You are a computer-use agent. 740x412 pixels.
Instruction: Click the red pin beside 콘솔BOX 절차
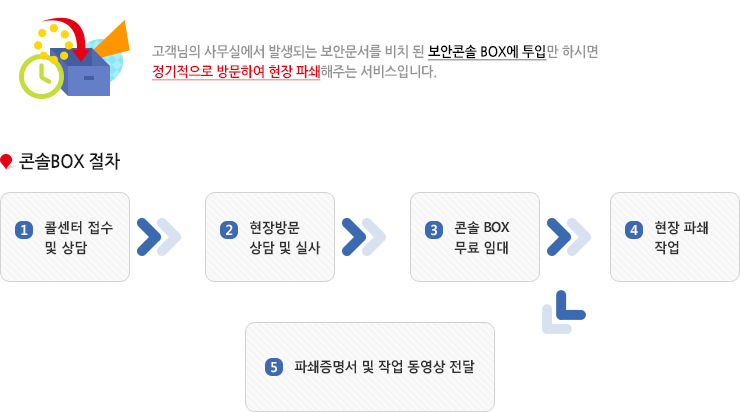pyautogui.click(x=6, y=161)
